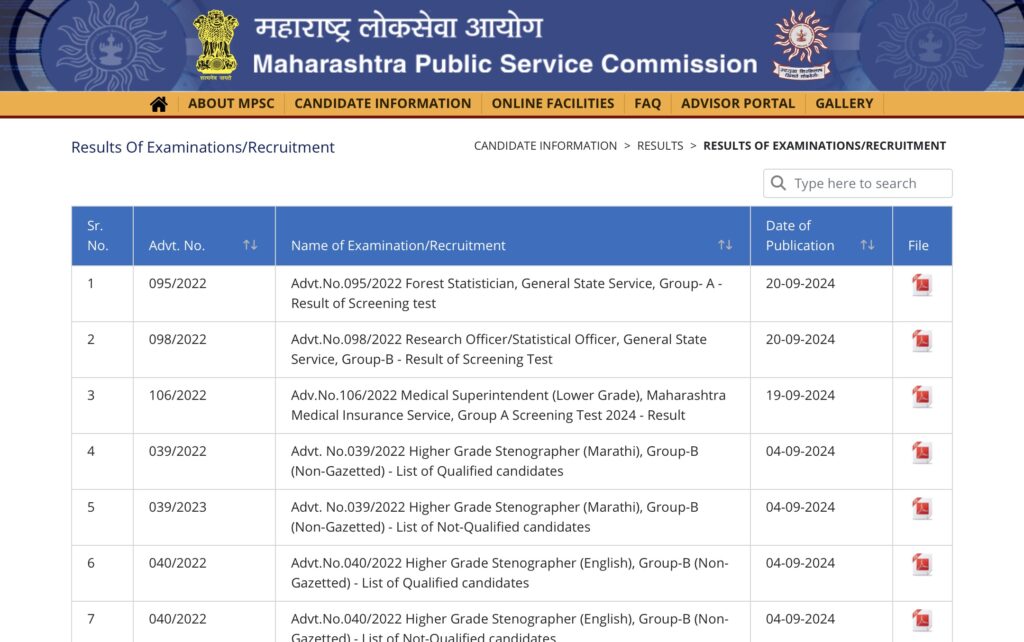
Task: Click Medical Superintendent (Lower Grade) name text
Action: pos(508,405)
